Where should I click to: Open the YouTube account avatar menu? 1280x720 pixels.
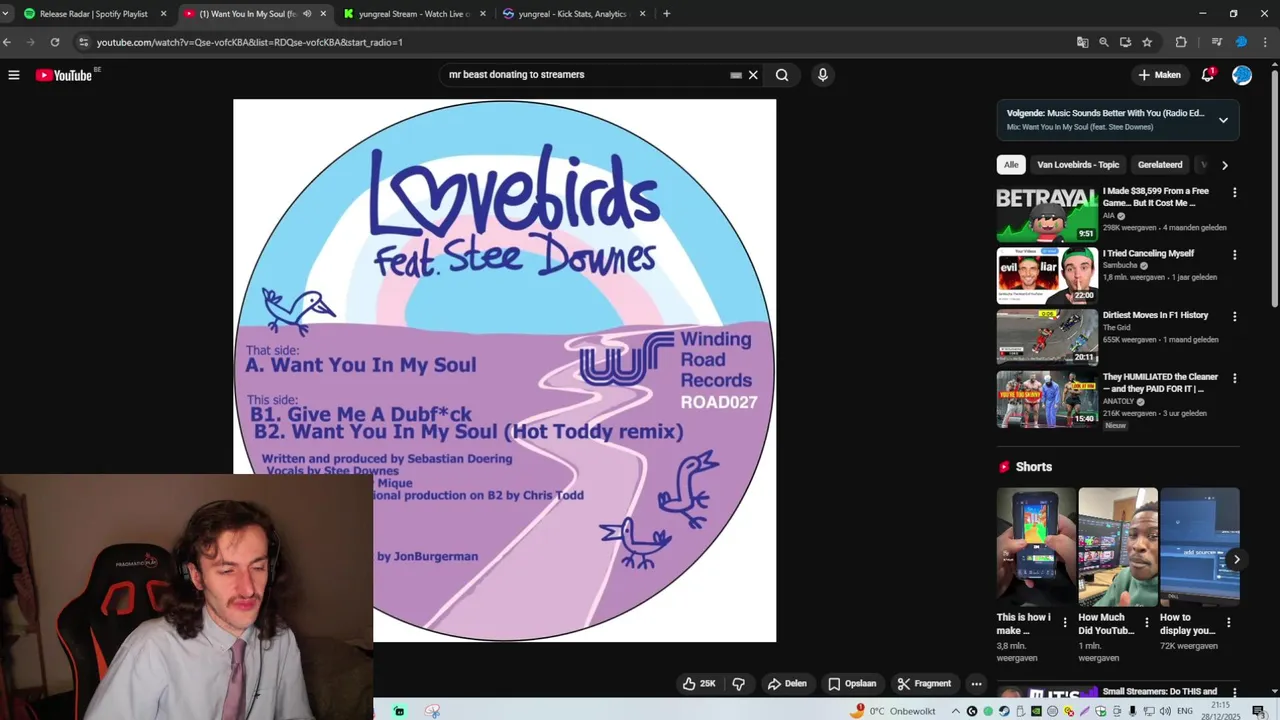tap(1242, 75)
